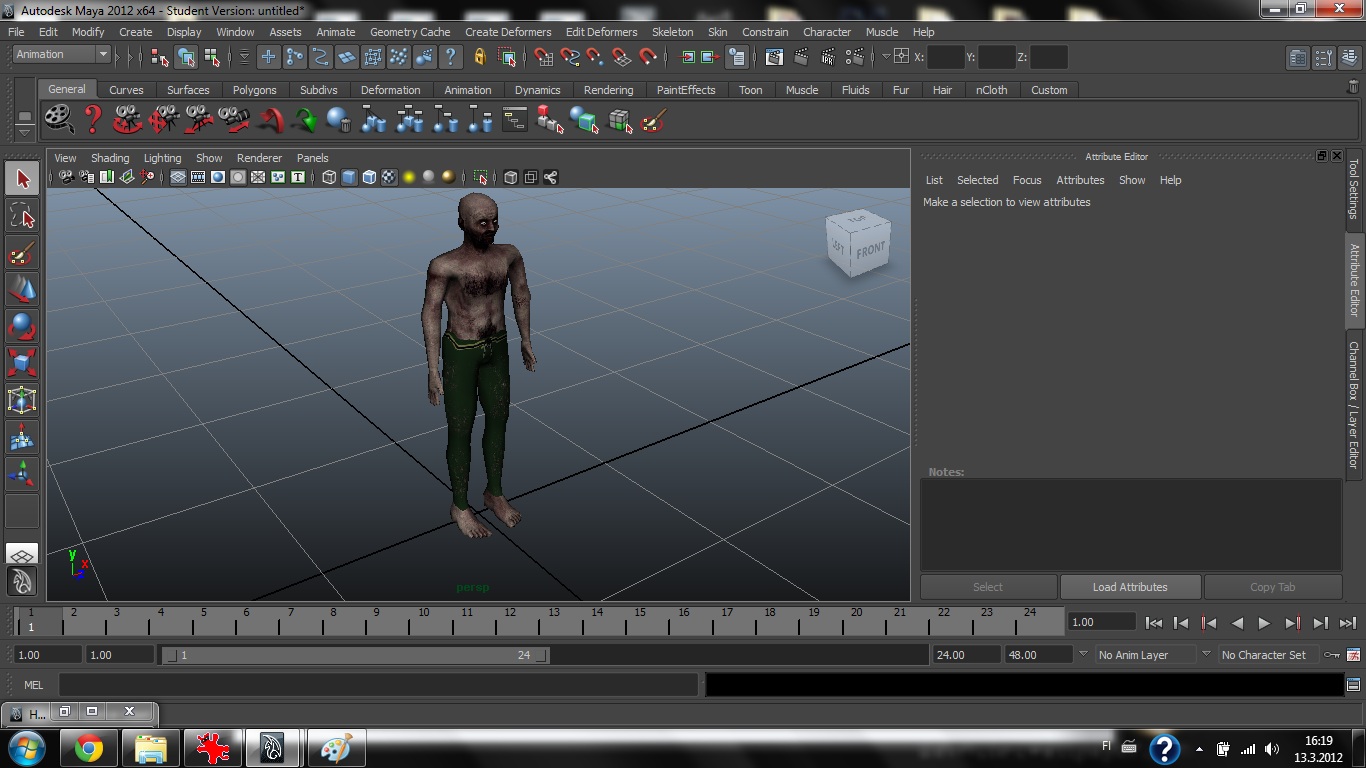Screen dimensions: 1366x768
Task: Click the time range slider bar
Action: tap(355, 655)
